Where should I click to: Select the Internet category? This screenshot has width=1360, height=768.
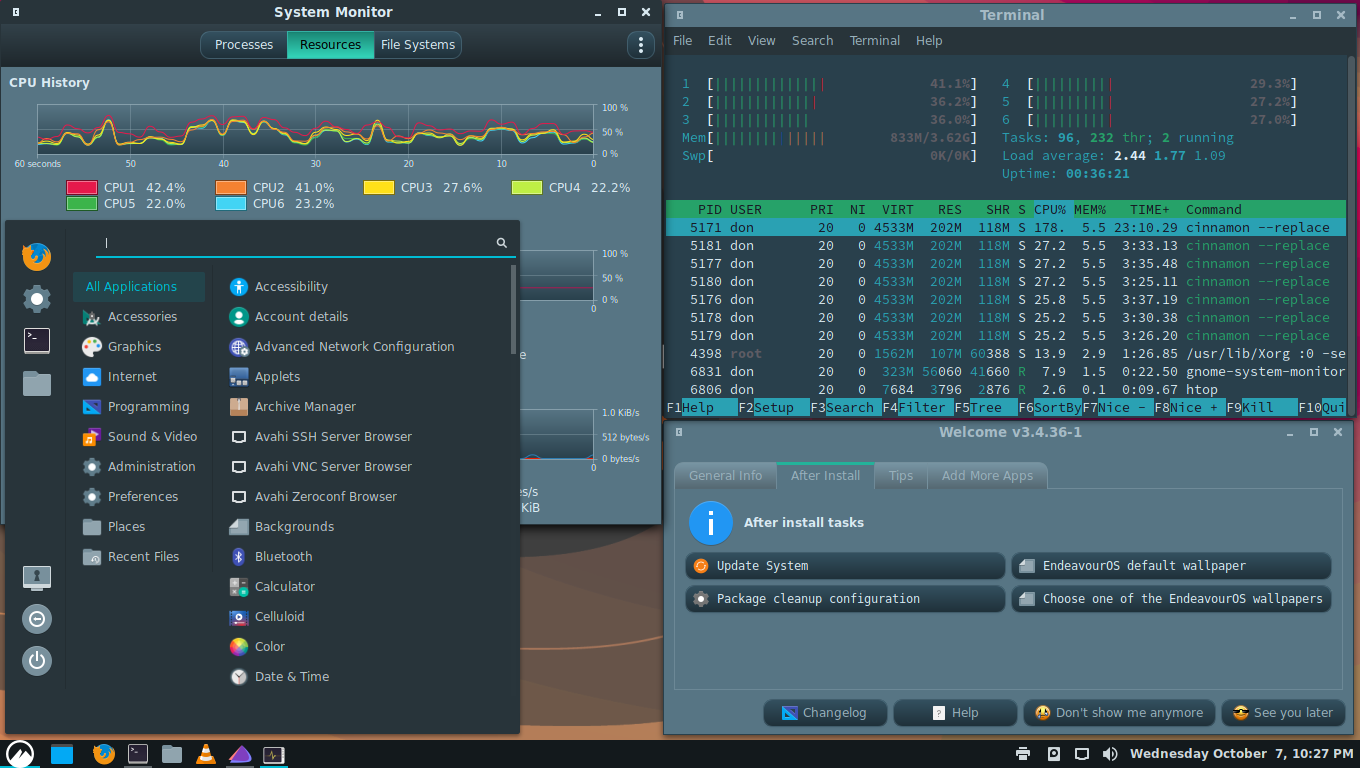(139, 377)
